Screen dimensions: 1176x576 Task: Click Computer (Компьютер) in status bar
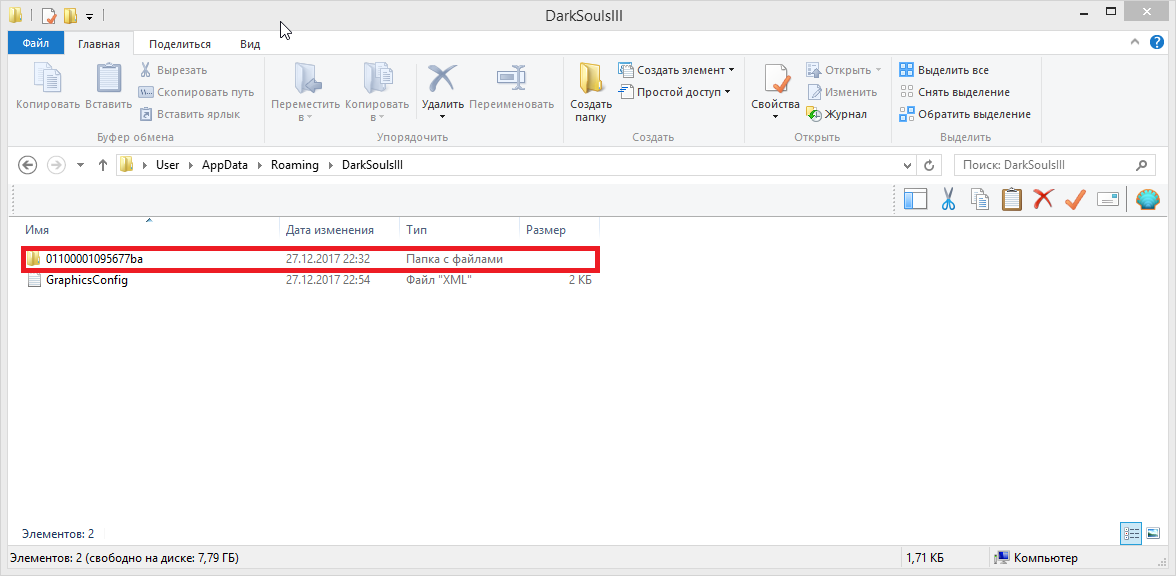[x=1036, y=558]
